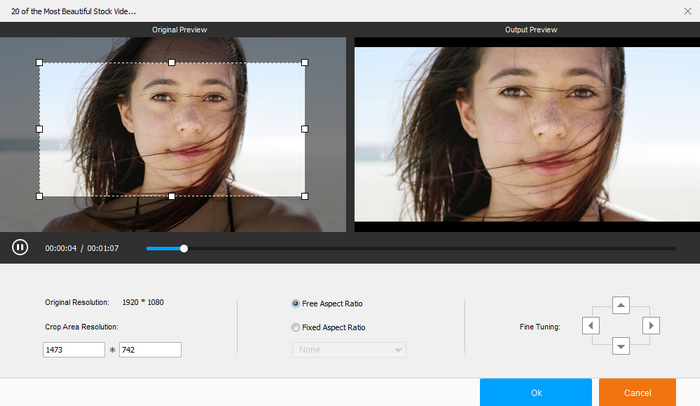Click the Output Preview video frame
700x406 pixels.
527,134
